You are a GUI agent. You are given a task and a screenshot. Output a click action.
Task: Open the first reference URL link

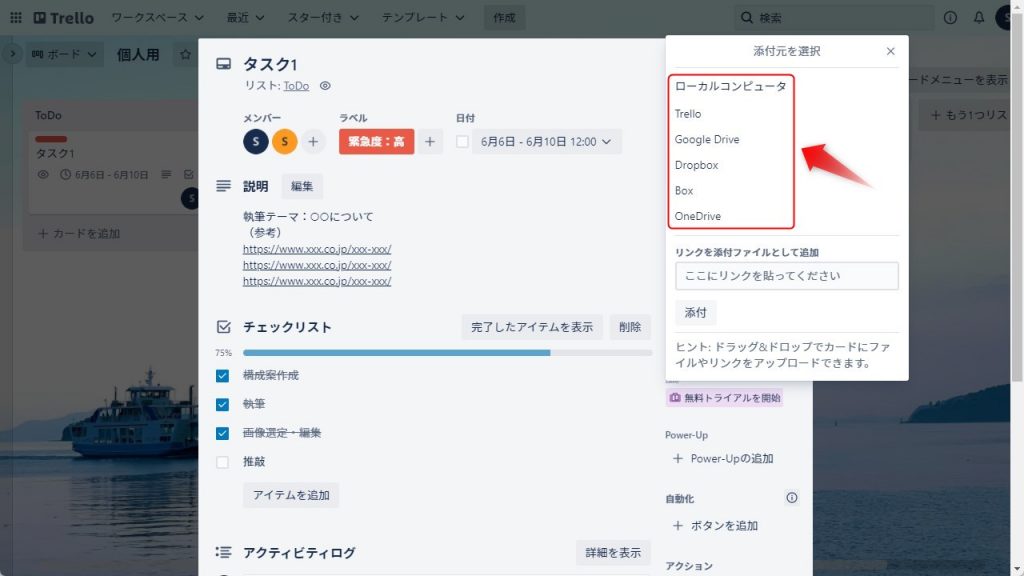(317, 249)
